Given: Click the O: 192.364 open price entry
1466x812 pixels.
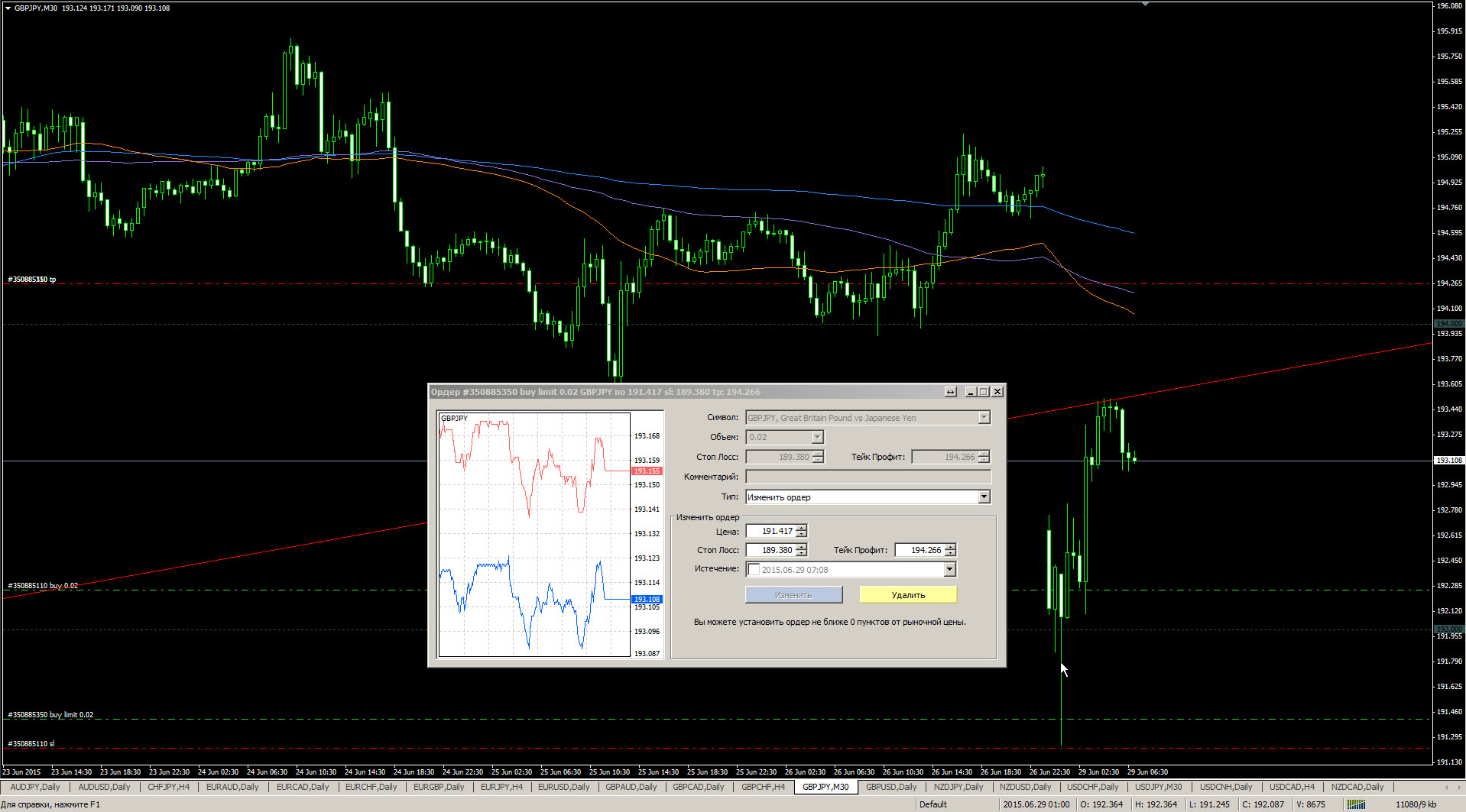Looking at the screenshot, I should [x=1101, y=804].
